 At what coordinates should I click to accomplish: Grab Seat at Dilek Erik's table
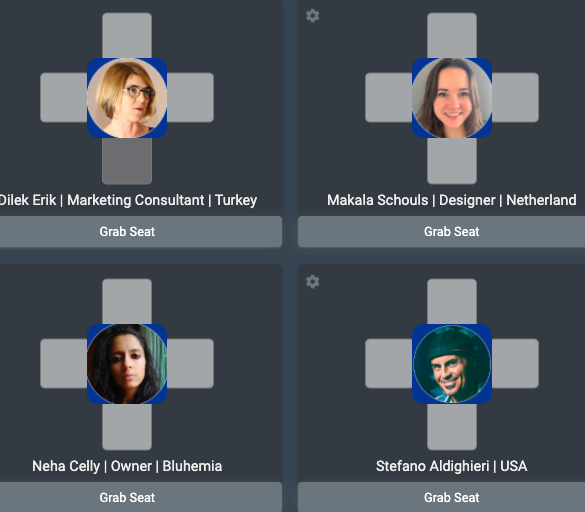[127, 231]
